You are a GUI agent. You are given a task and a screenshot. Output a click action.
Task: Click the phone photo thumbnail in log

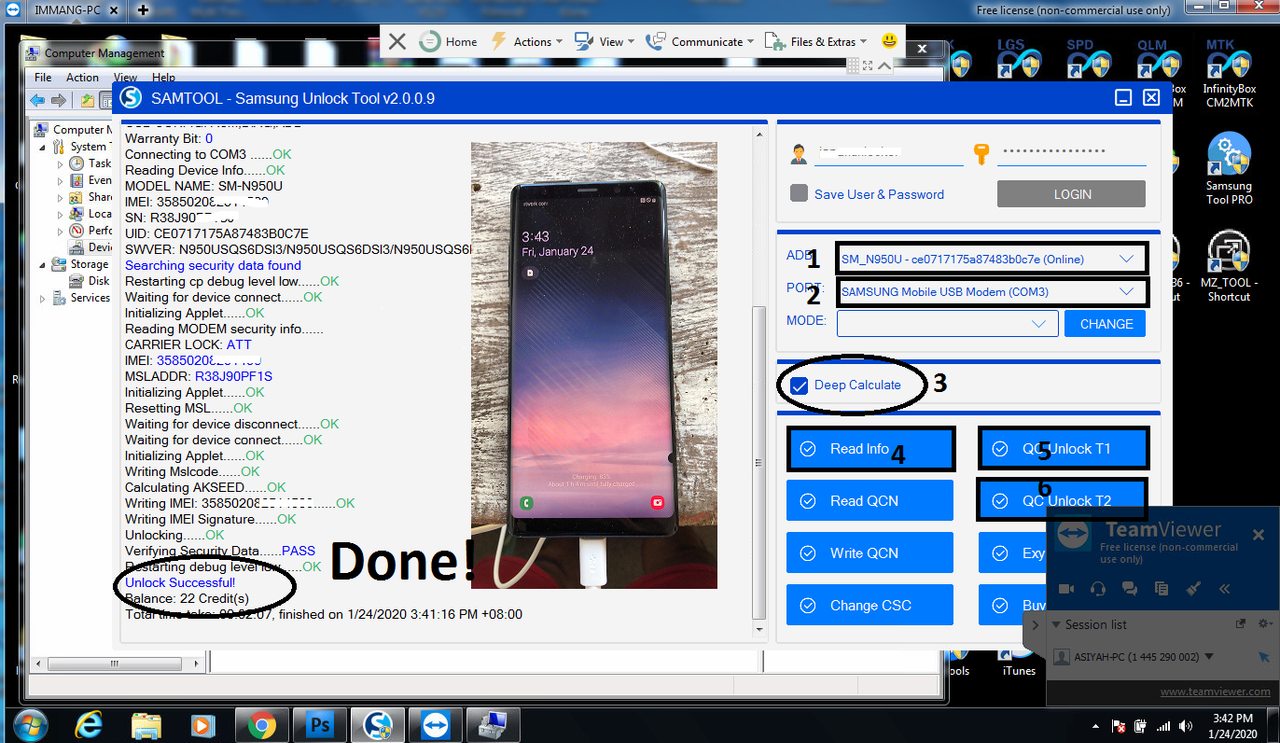pyautogui.click(x=594, y=365)
